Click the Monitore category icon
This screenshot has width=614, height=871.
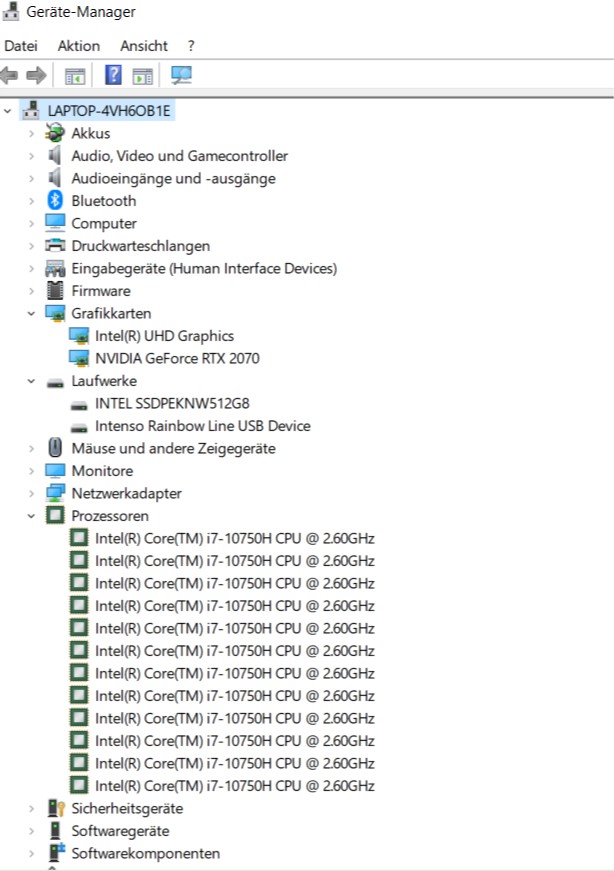(x=54, y=471)
